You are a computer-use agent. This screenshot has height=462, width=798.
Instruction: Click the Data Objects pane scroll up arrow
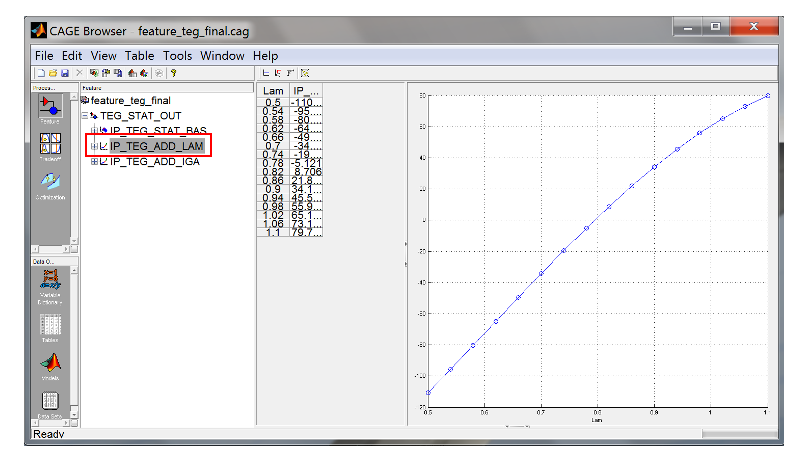point(74,271)
